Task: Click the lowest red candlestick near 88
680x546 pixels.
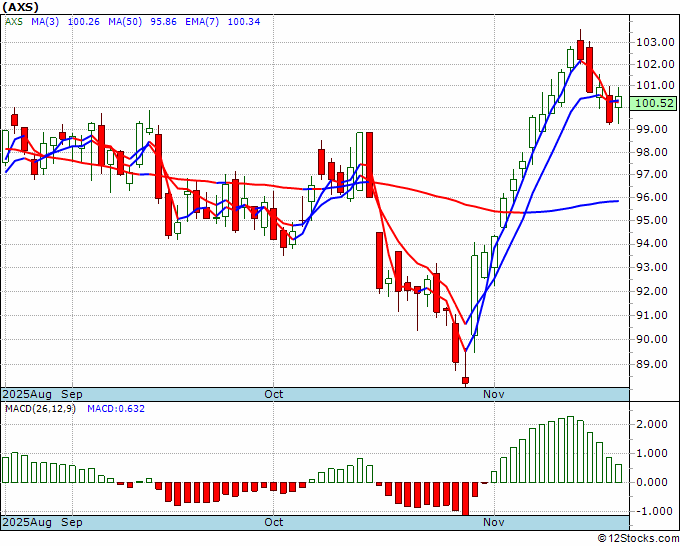Action: (x=465, y=381)
